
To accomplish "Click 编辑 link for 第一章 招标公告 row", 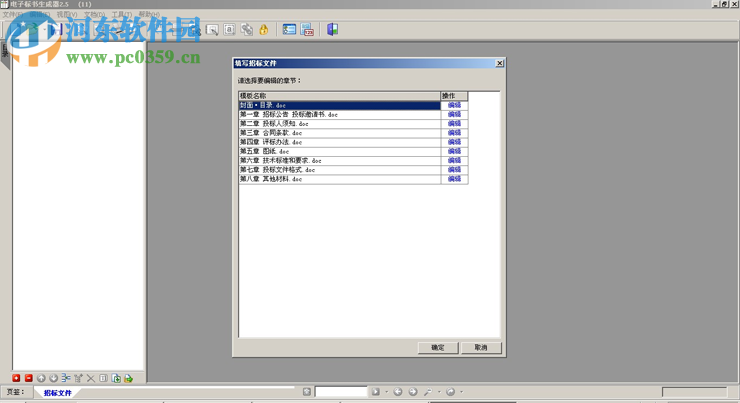I will pos(454,114).
